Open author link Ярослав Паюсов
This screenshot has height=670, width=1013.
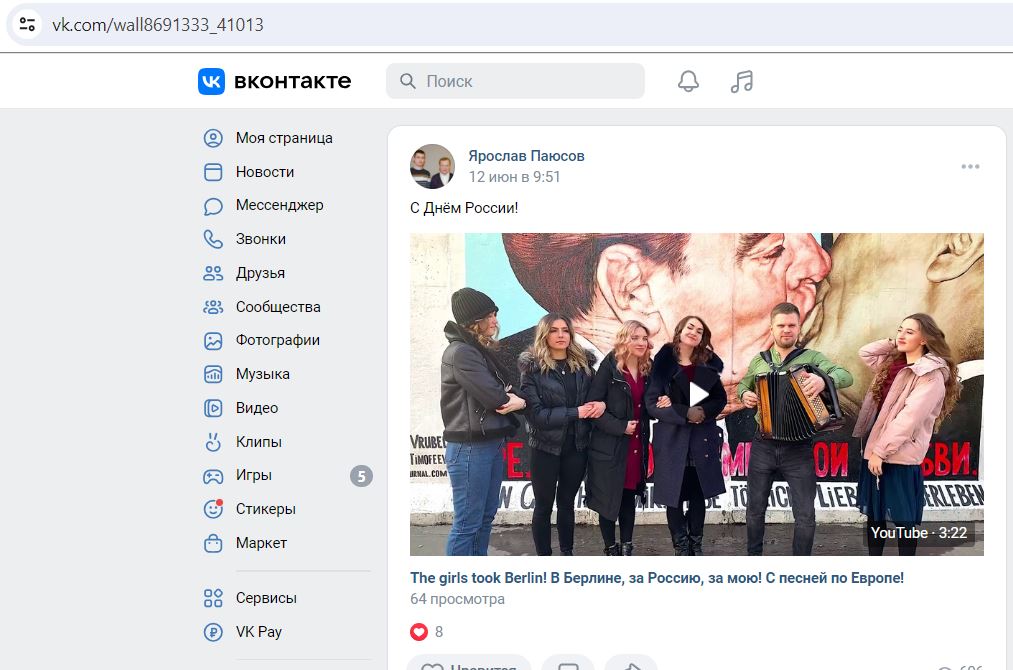click(527, 156)
